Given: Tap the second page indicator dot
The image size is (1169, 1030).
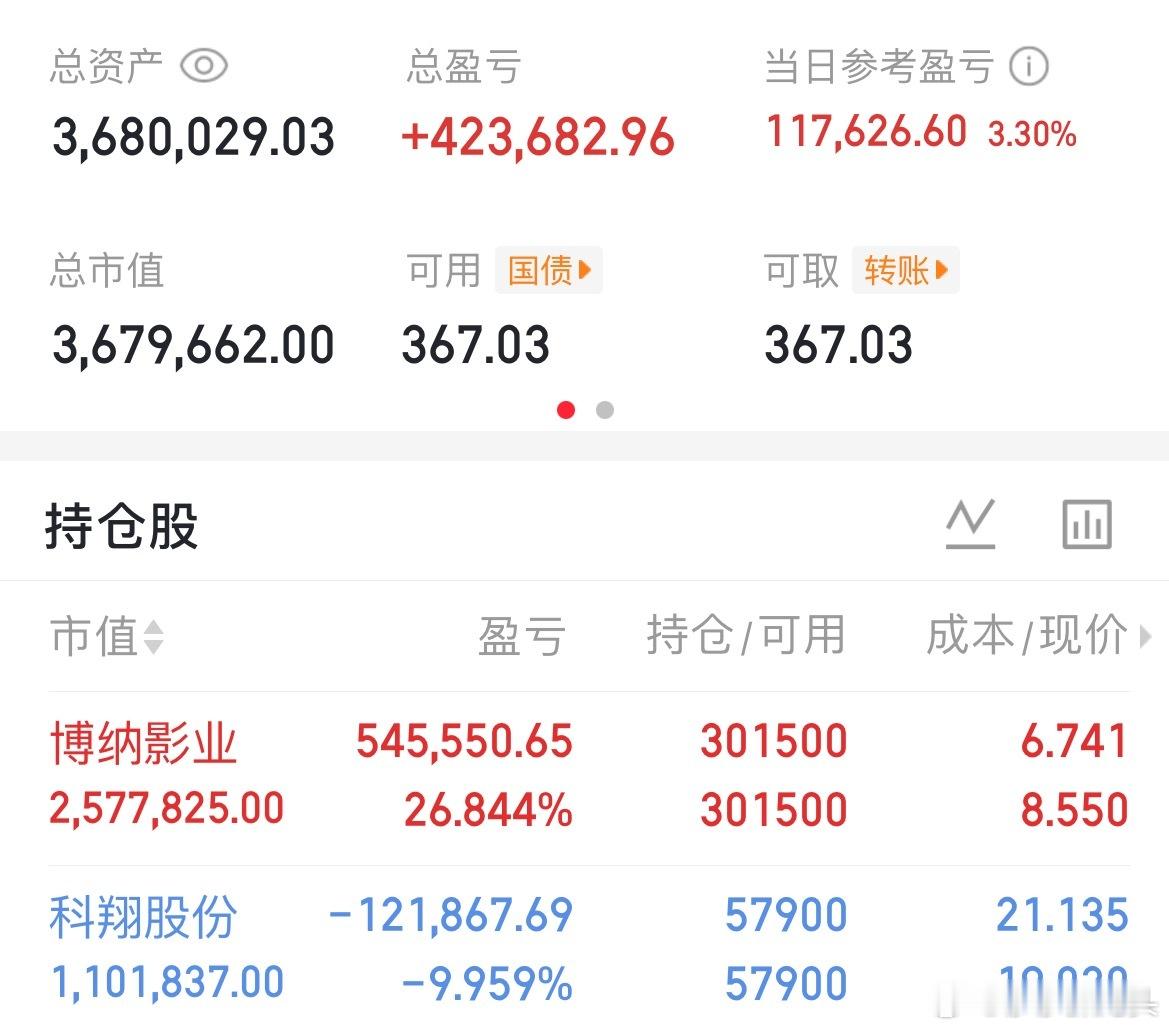Looking at the screenshot, I should click(604, 410).
